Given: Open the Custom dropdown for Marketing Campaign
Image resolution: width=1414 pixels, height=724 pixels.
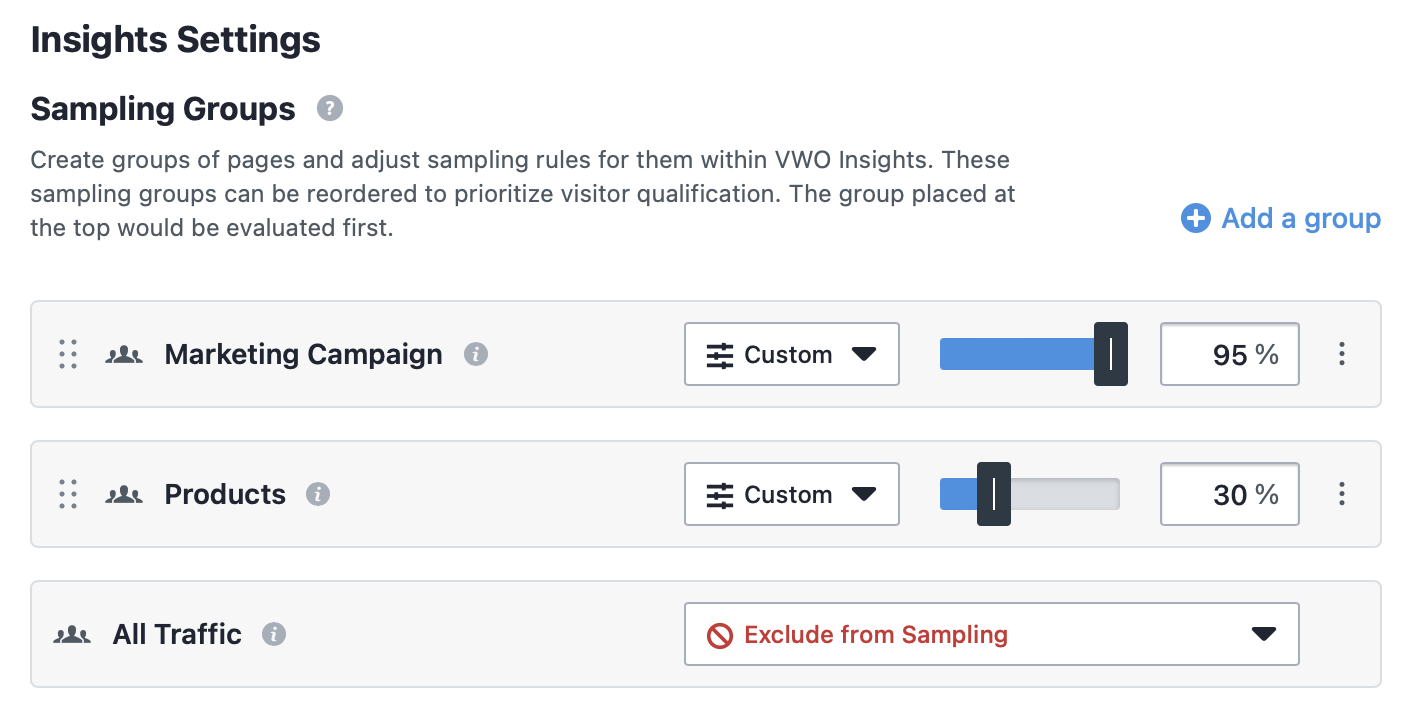Looking at the screenshot, I should 792,354.
